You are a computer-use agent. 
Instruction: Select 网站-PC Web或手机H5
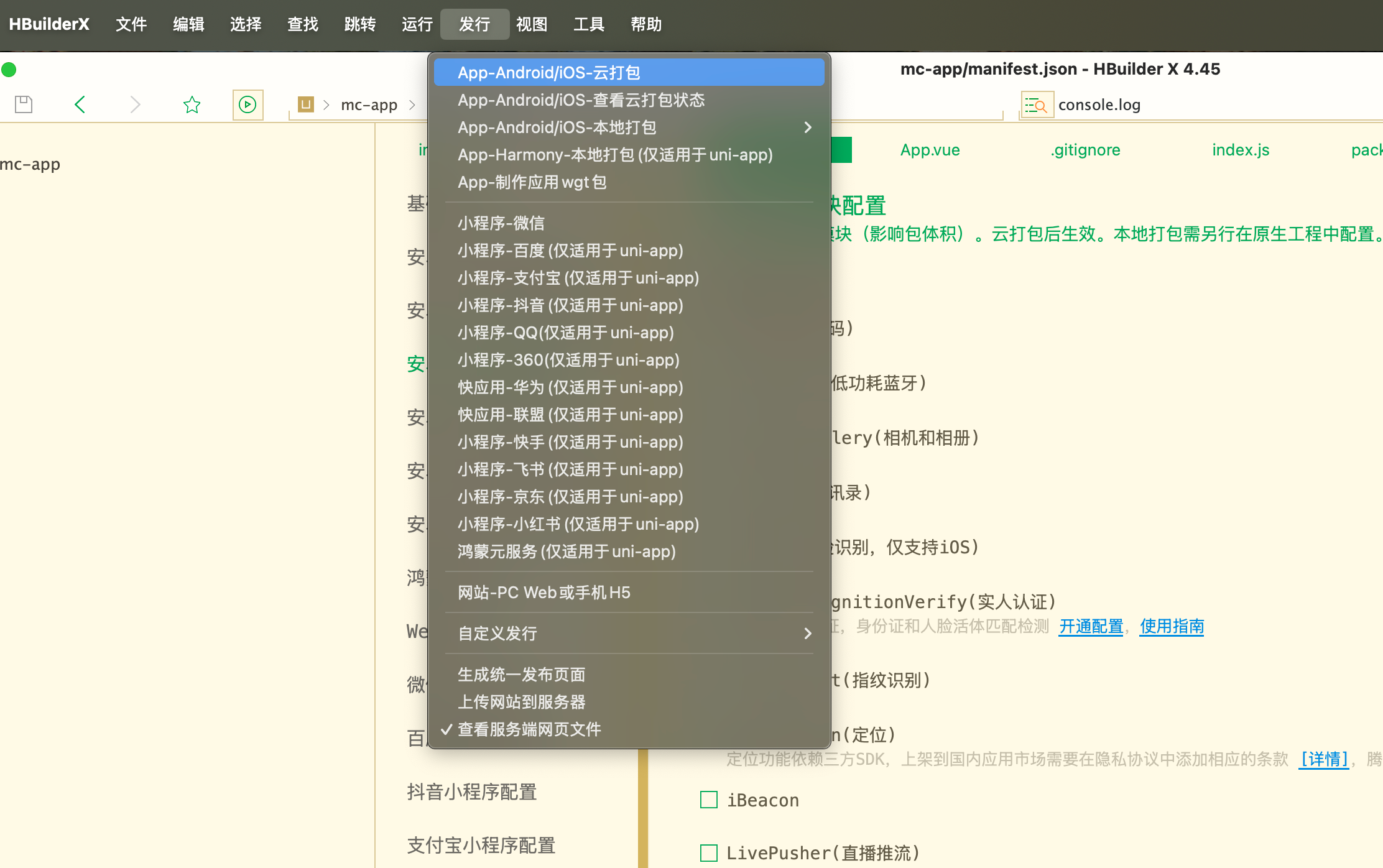(629, 593)
